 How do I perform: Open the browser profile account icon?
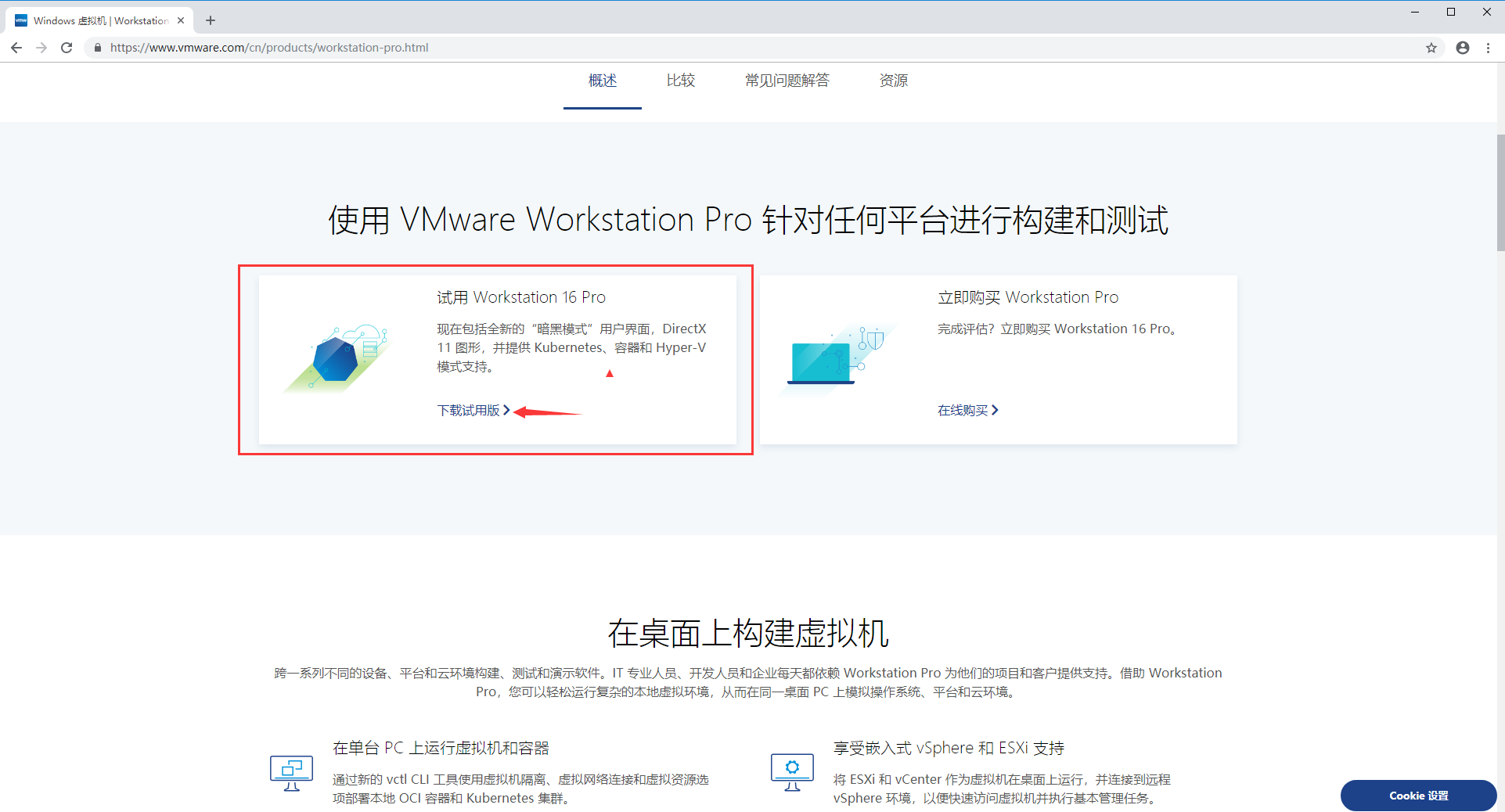pos(1463,48)
